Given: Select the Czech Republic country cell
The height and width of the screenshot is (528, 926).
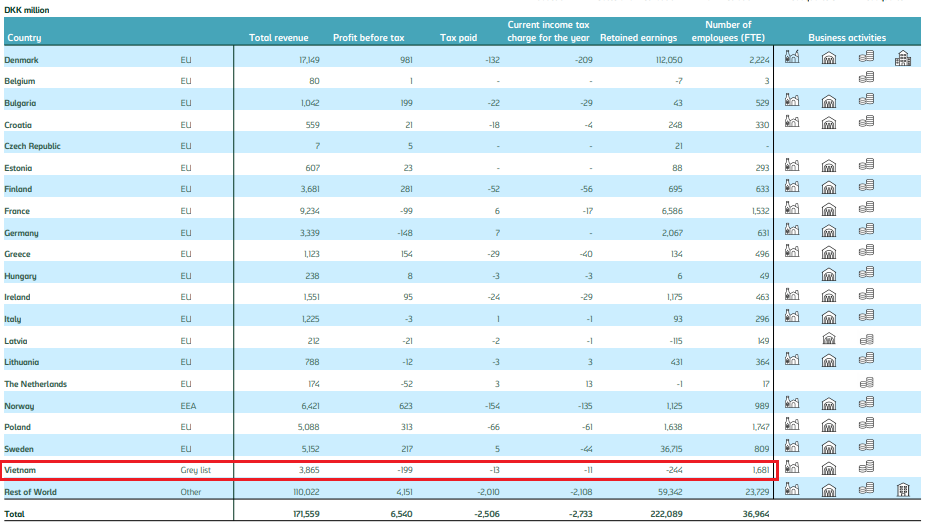Looking at the screenshot, I should (33, 146).
